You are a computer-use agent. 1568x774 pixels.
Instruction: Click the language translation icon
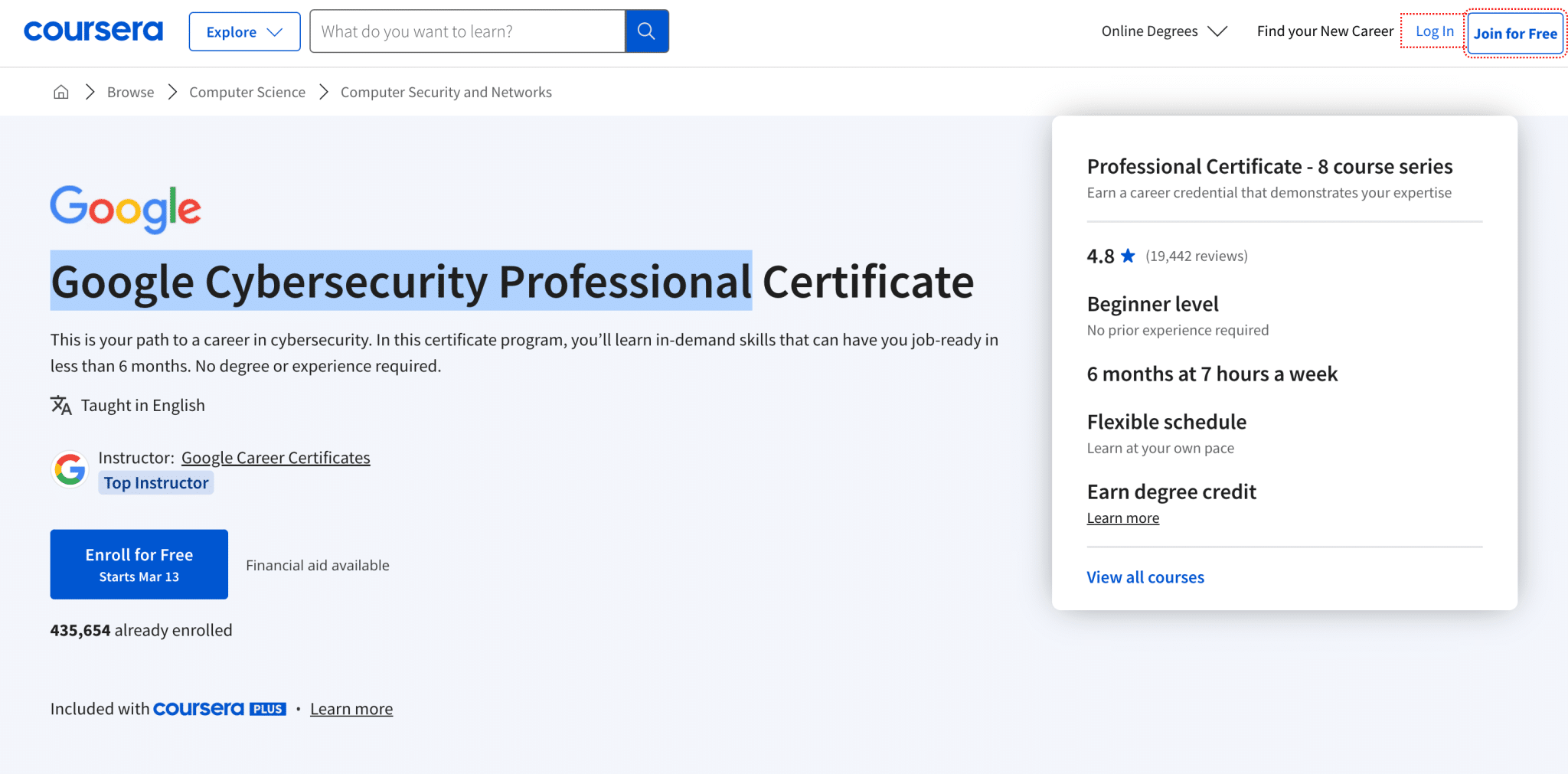60,405
